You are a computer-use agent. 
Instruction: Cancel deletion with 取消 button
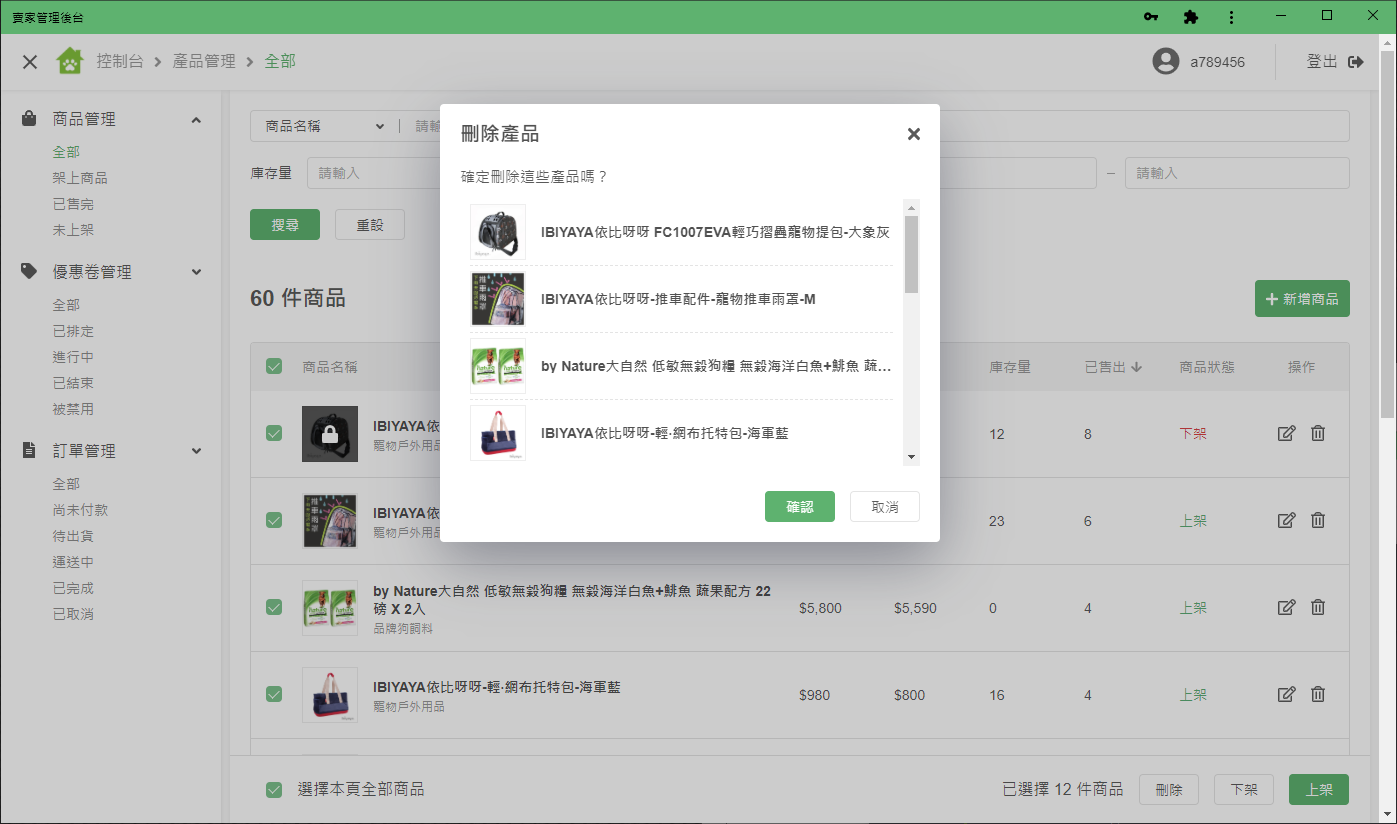pyautogui.click(x=885, y=507)
